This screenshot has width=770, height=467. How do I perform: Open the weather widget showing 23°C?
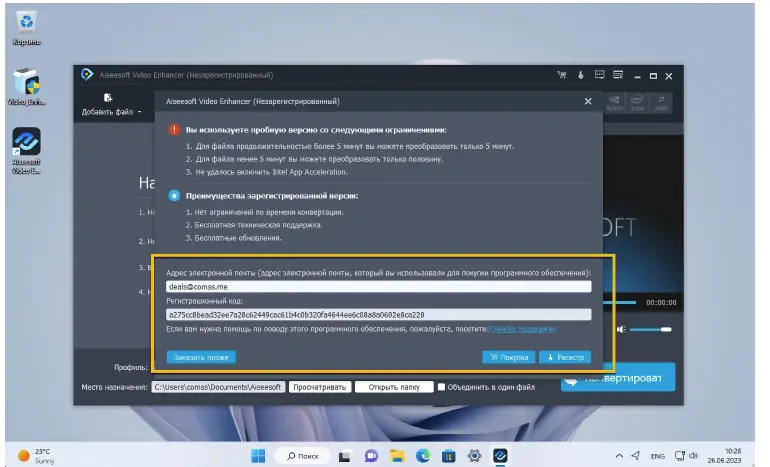(36, 456)
